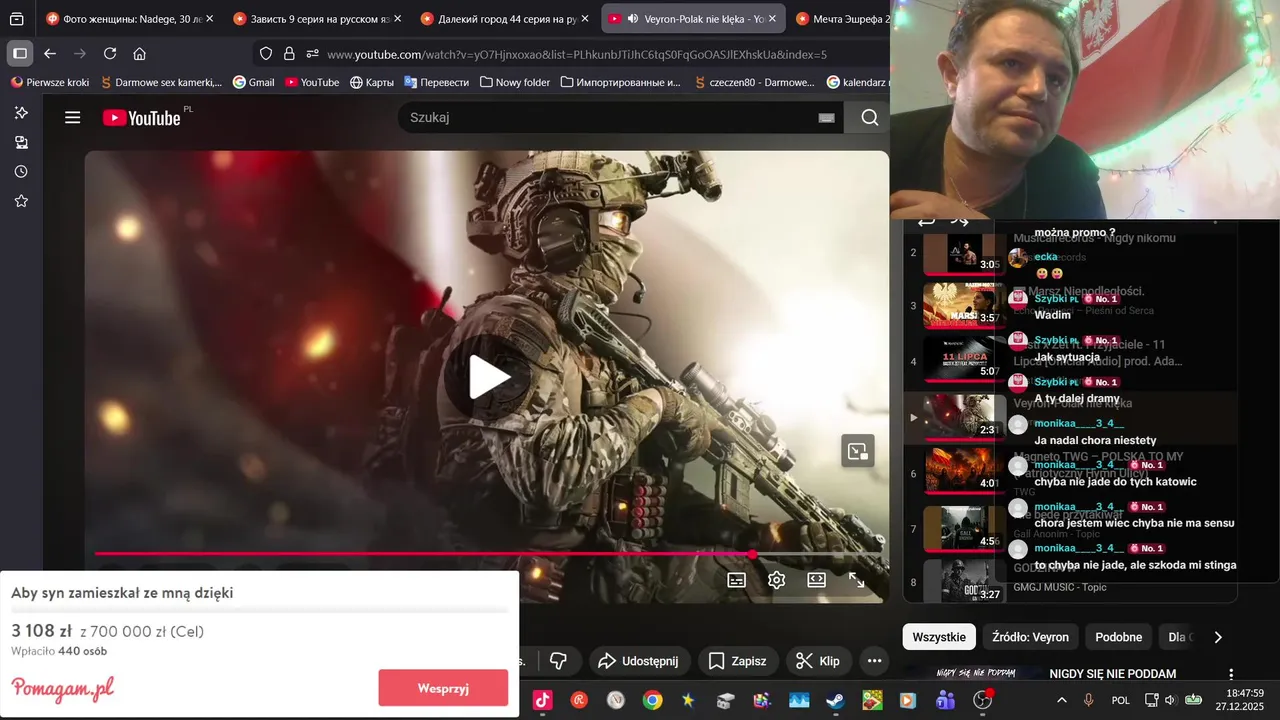Expand the Nowy folder bookmarks folder

pos(515,82)
